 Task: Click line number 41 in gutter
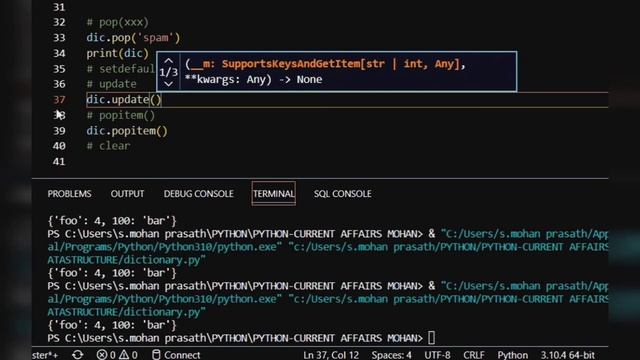pos(59,162)
